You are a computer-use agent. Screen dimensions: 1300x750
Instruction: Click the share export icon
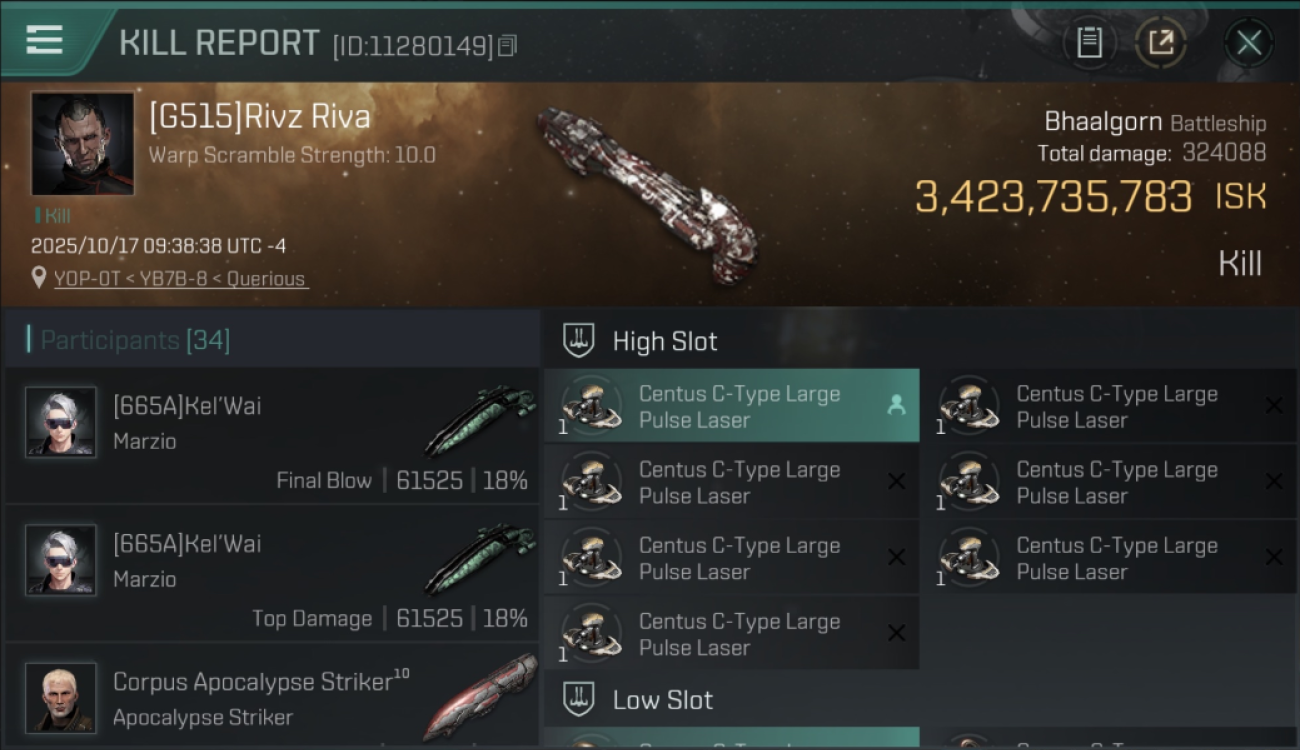pos(1160,43)
